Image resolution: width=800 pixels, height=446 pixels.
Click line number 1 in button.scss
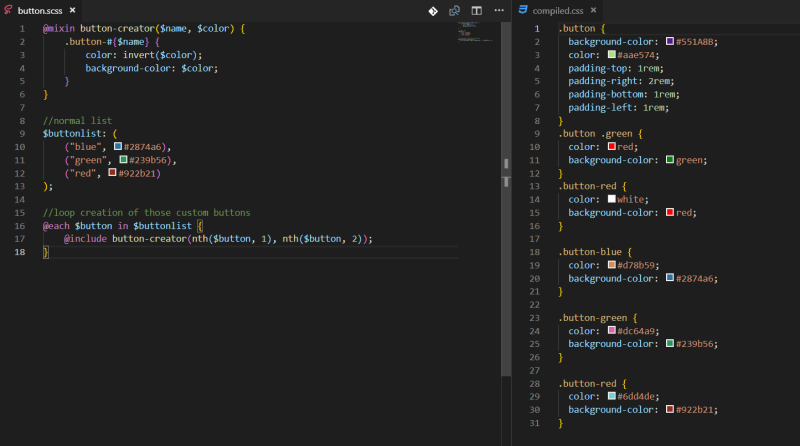22,29
